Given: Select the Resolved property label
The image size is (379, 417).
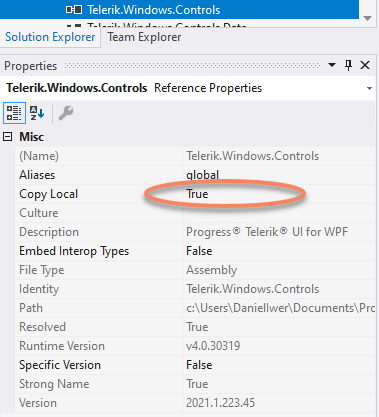Looking at the screenshot, I should click(42, 327).
